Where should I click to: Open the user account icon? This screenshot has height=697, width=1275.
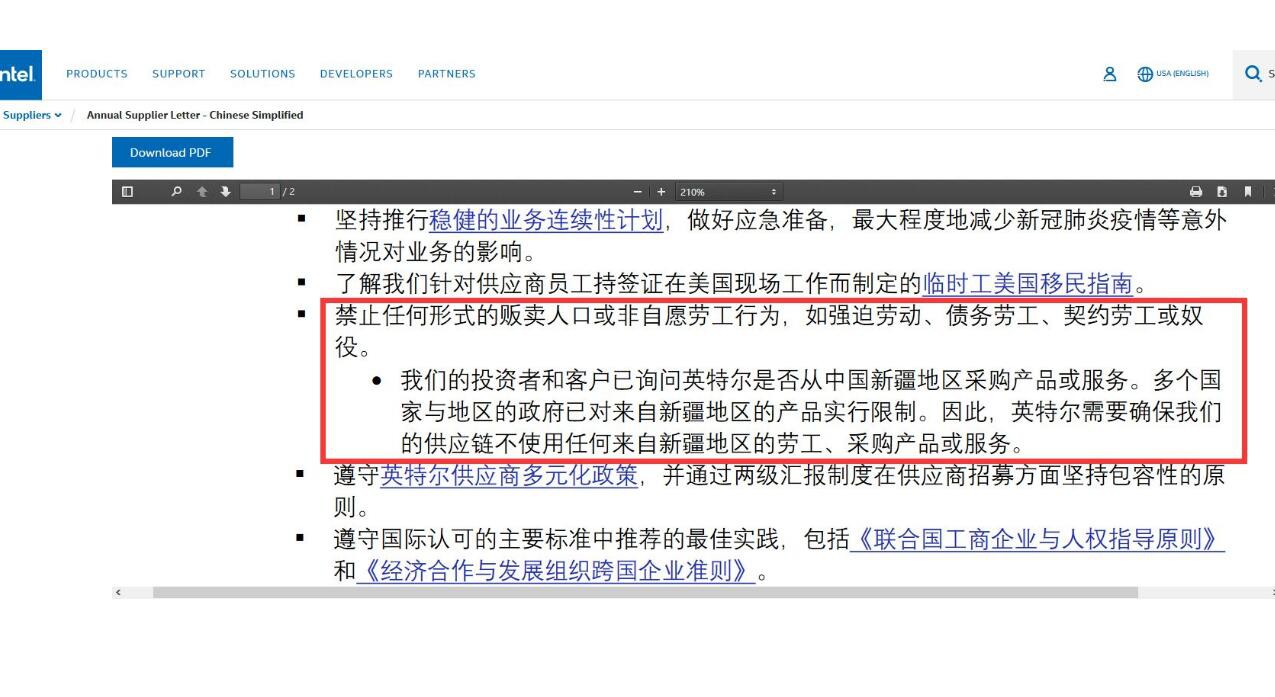tap(1110, 73)
